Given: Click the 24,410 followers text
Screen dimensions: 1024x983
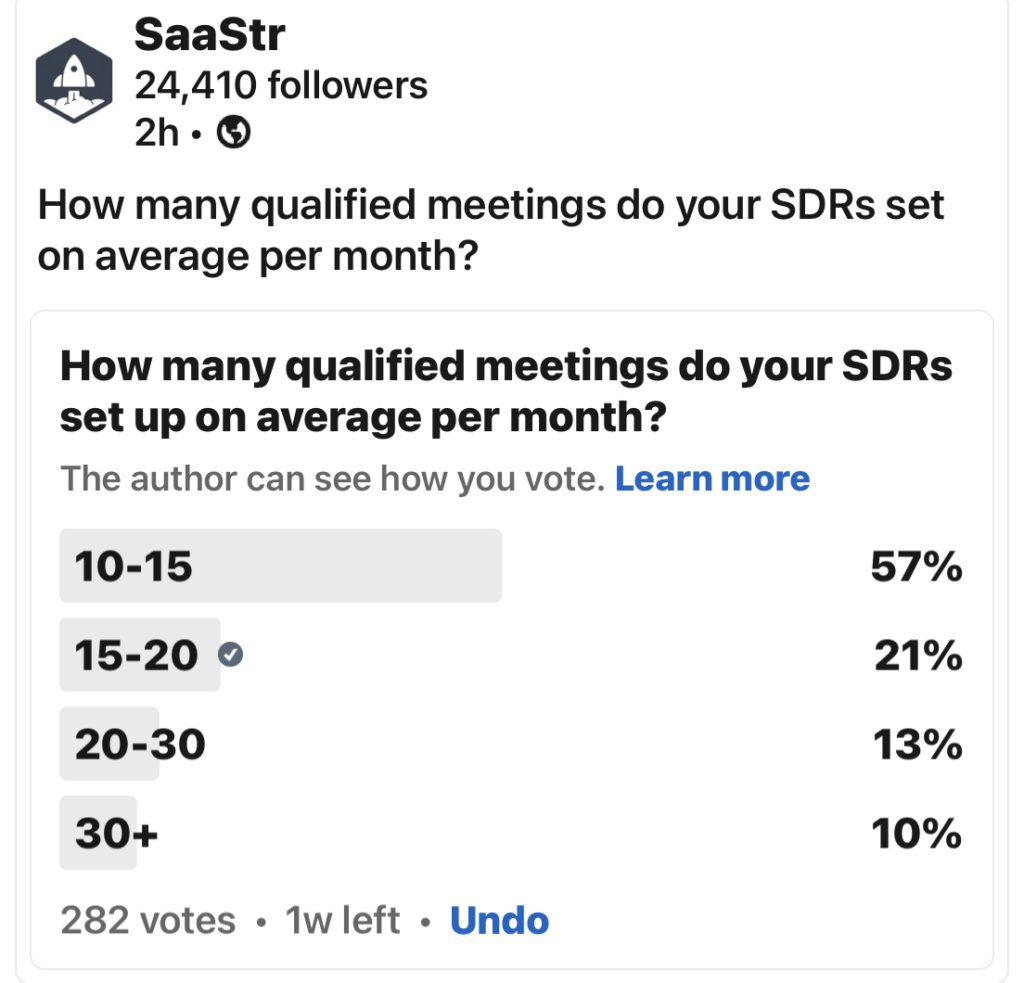Looking at the screenshot, I should pyautogui.click(x=280, y=86).
